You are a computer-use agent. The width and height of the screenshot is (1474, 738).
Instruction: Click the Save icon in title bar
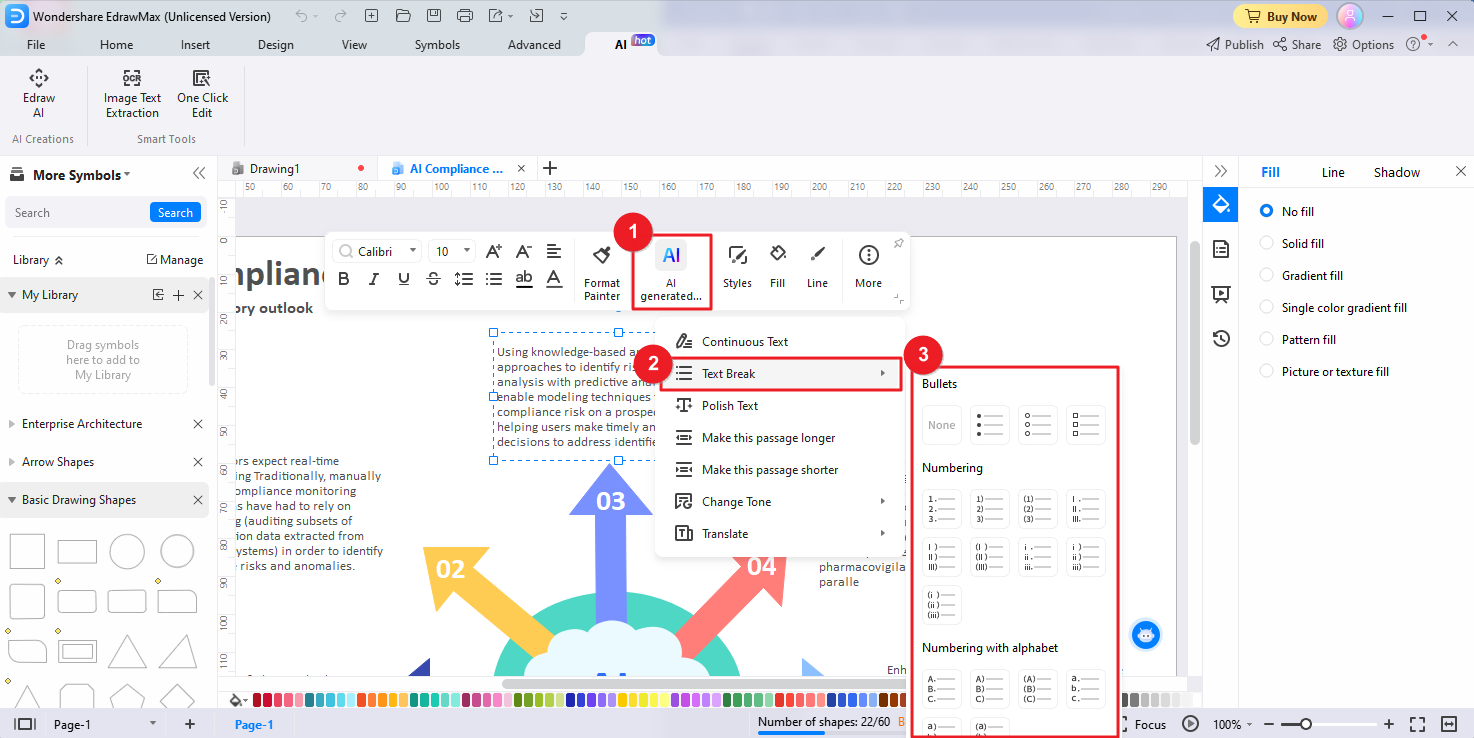click(433, 16)
